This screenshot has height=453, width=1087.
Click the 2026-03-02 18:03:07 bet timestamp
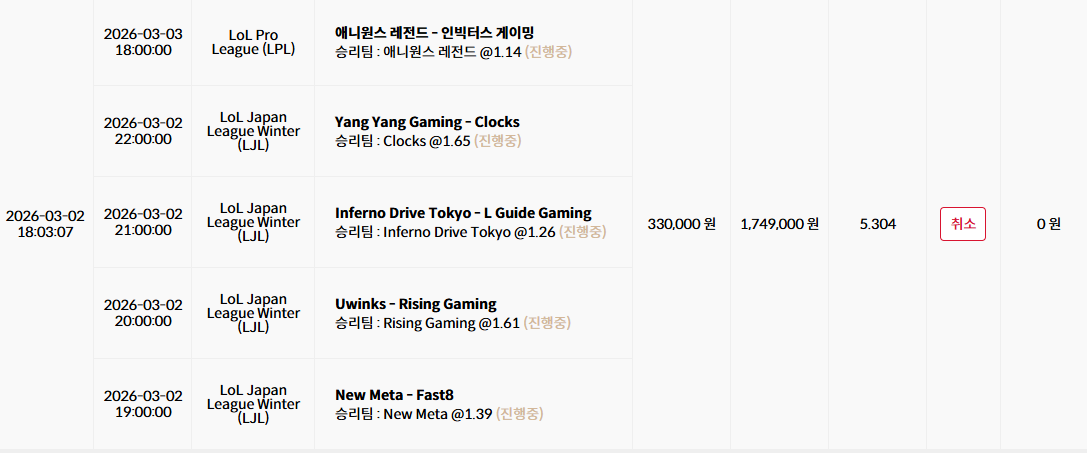46,223
